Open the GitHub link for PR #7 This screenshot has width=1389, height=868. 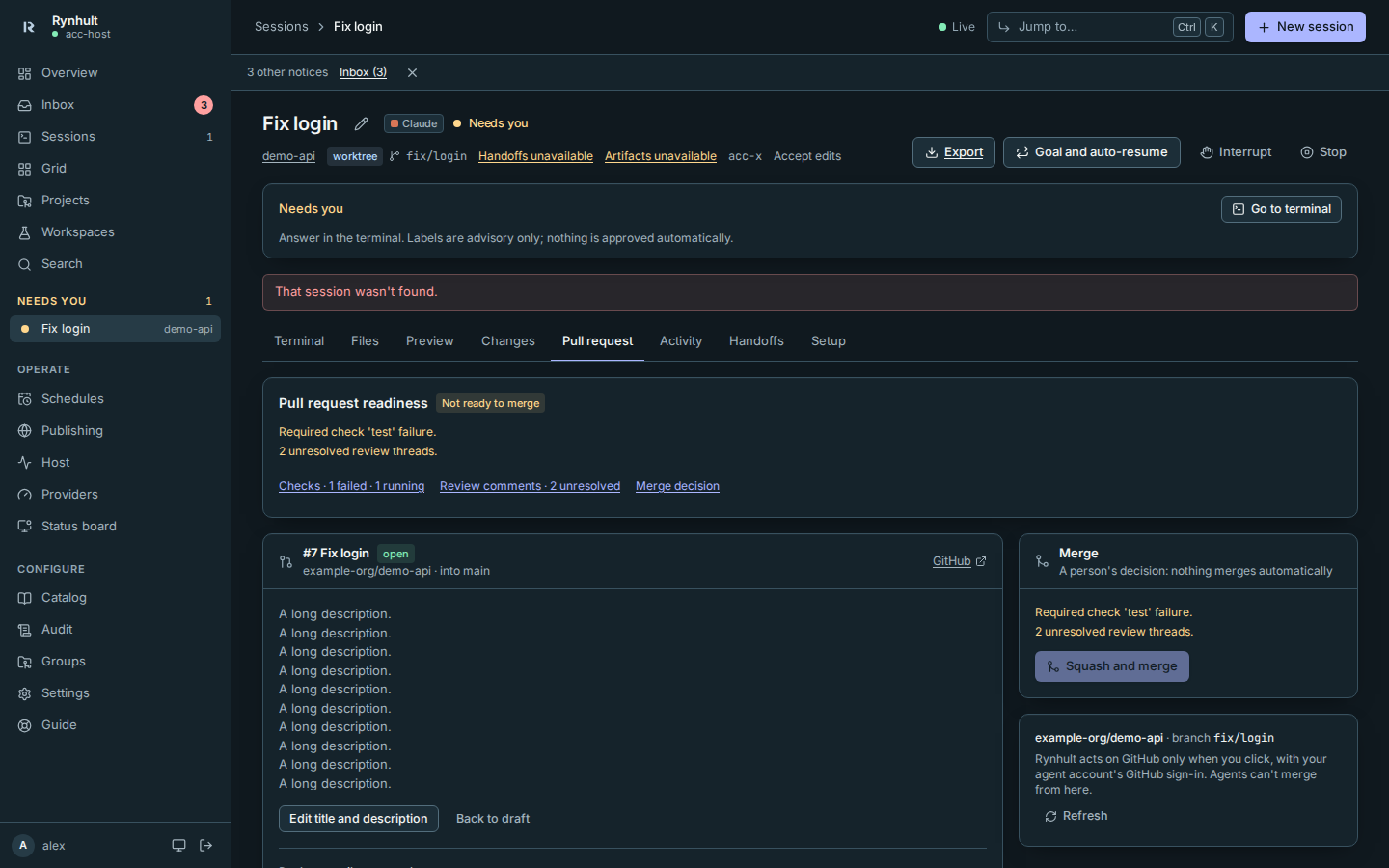tap(959, 561)
